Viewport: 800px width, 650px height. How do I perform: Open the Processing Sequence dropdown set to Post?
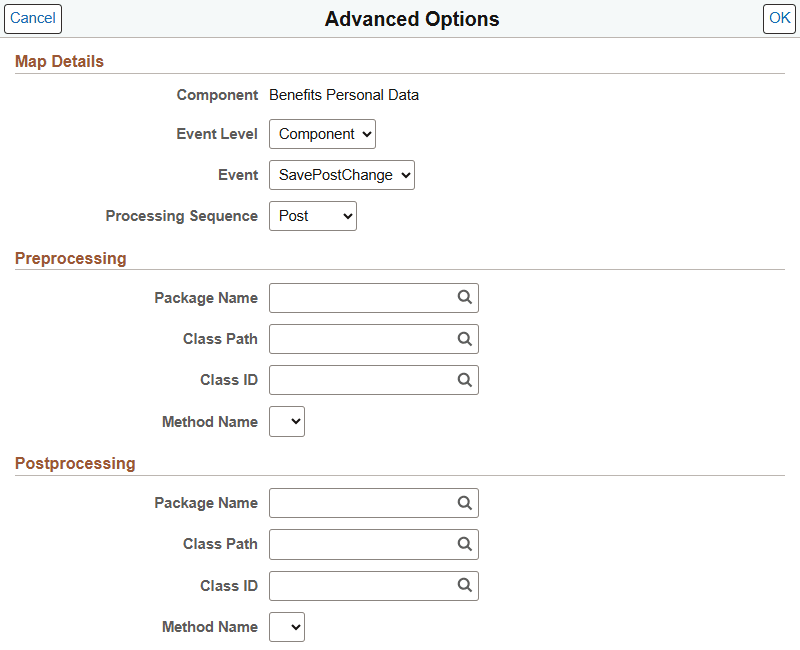[312, 215]
